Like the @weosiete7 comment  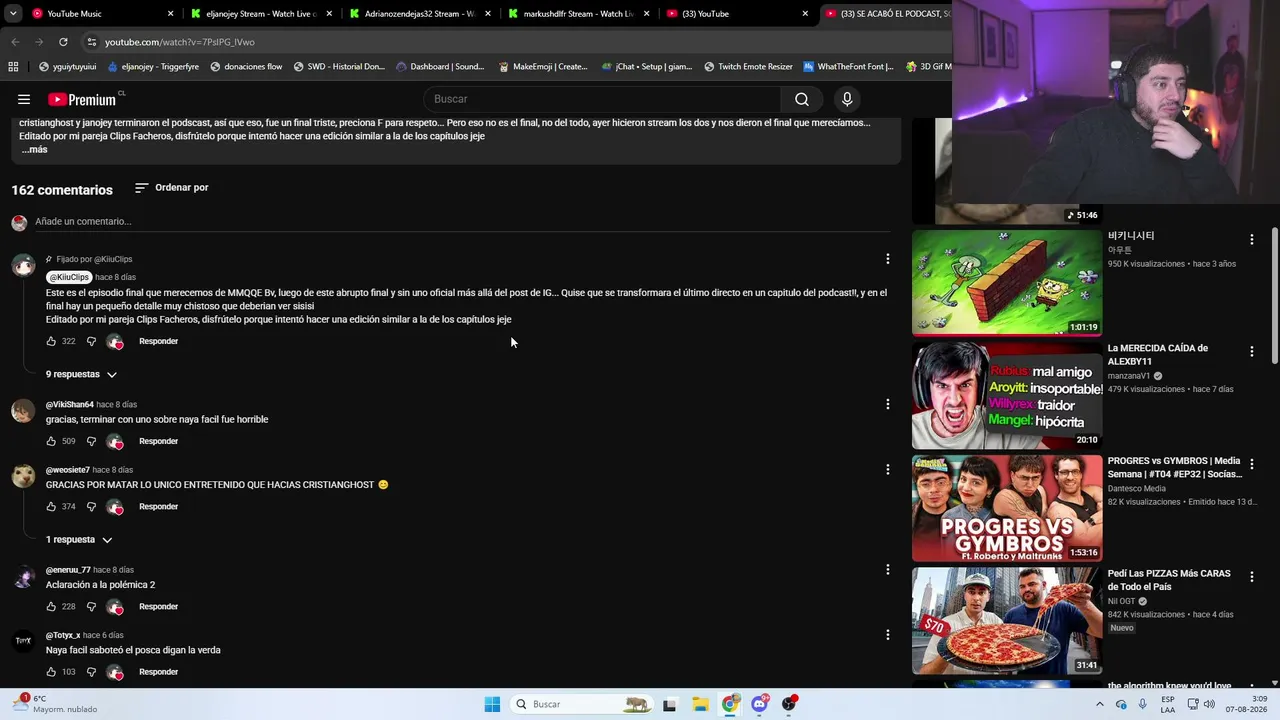tap(51, 506)
